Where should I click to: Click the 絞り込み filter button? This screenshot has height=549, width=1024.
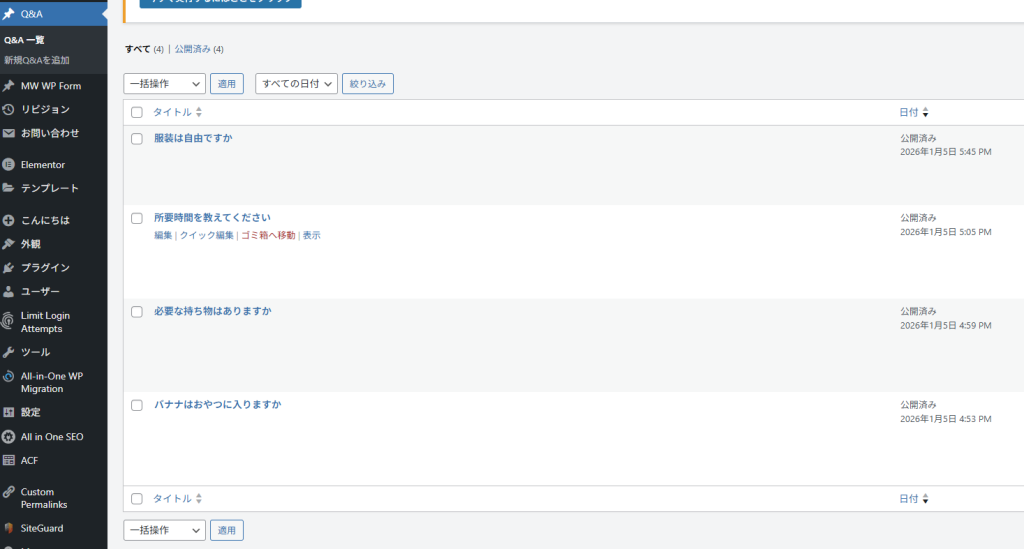pos(367,84)
